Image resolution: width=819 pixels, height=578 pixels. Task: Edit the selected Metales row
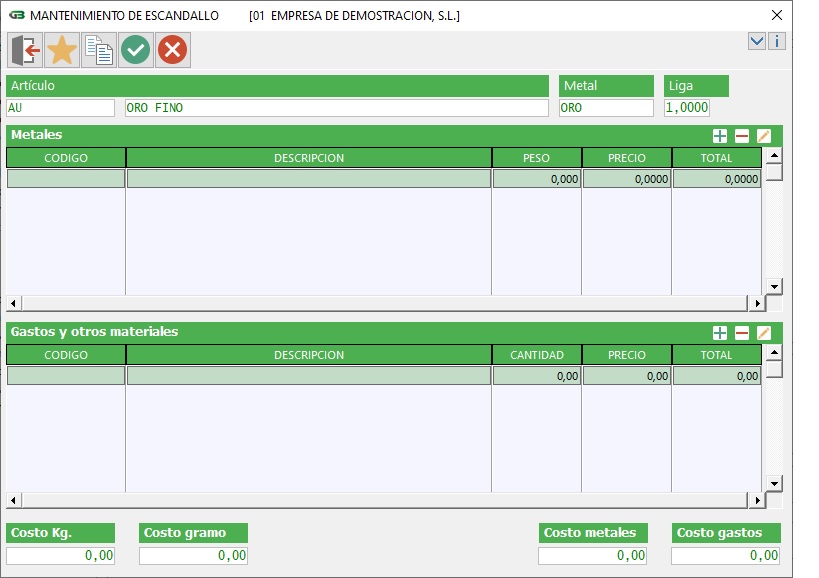tap(764, 136)
